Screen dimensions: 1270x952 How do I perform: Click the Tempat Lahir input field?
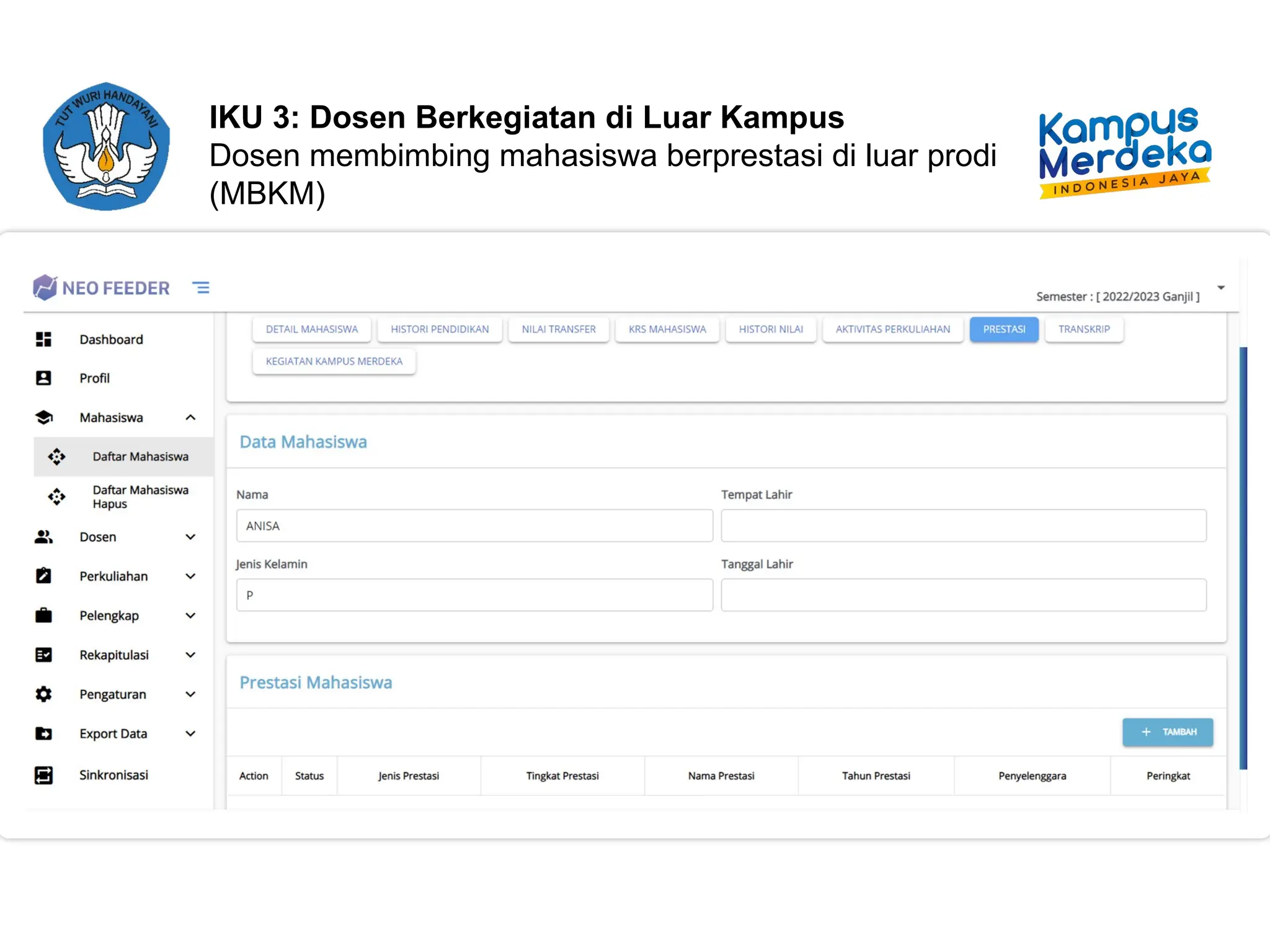coord(963,526)
